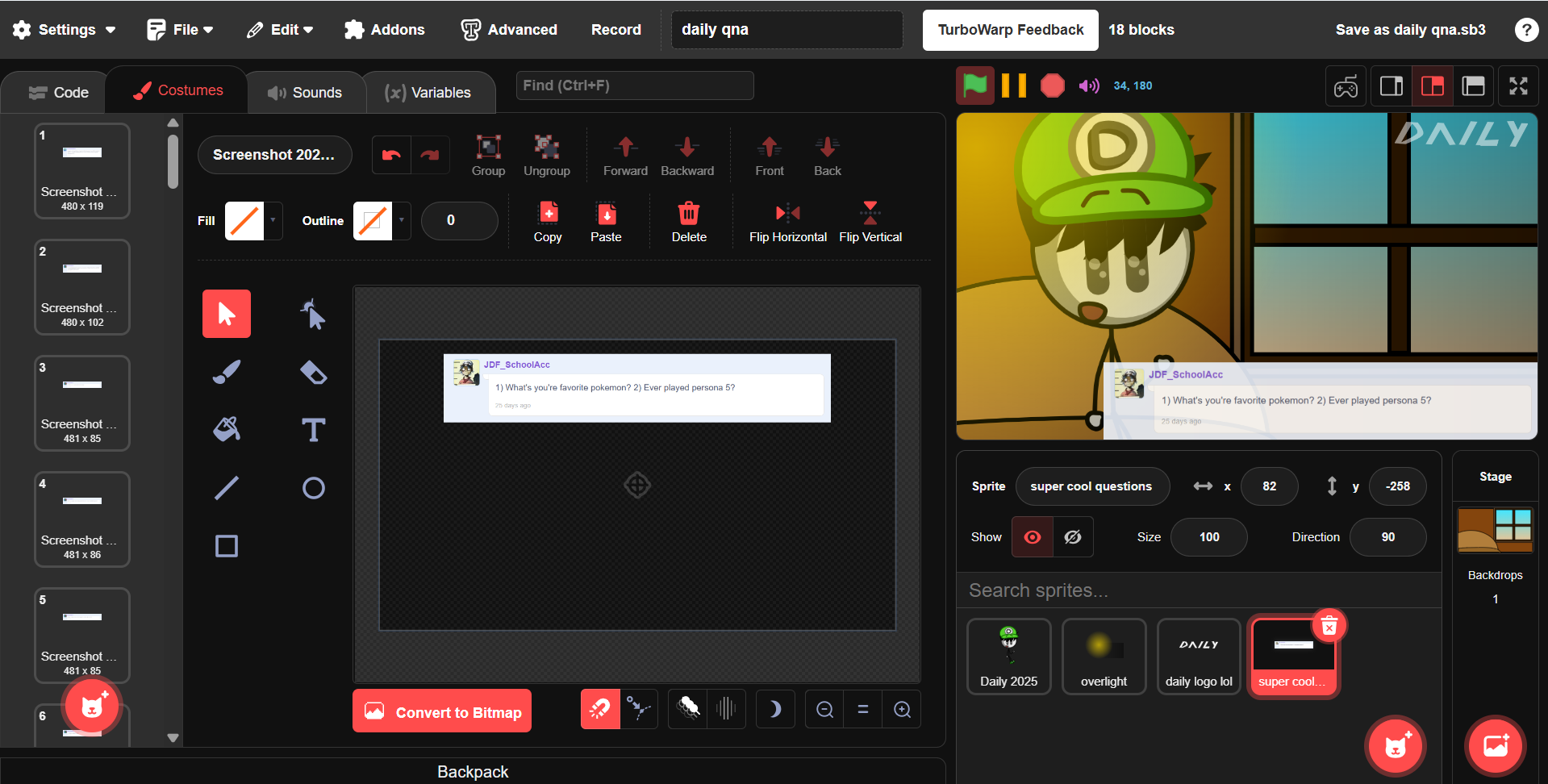Open the Fill color dropdown
The width and height of the screenshot is (1548, 784).
click(x=273, y=221)
